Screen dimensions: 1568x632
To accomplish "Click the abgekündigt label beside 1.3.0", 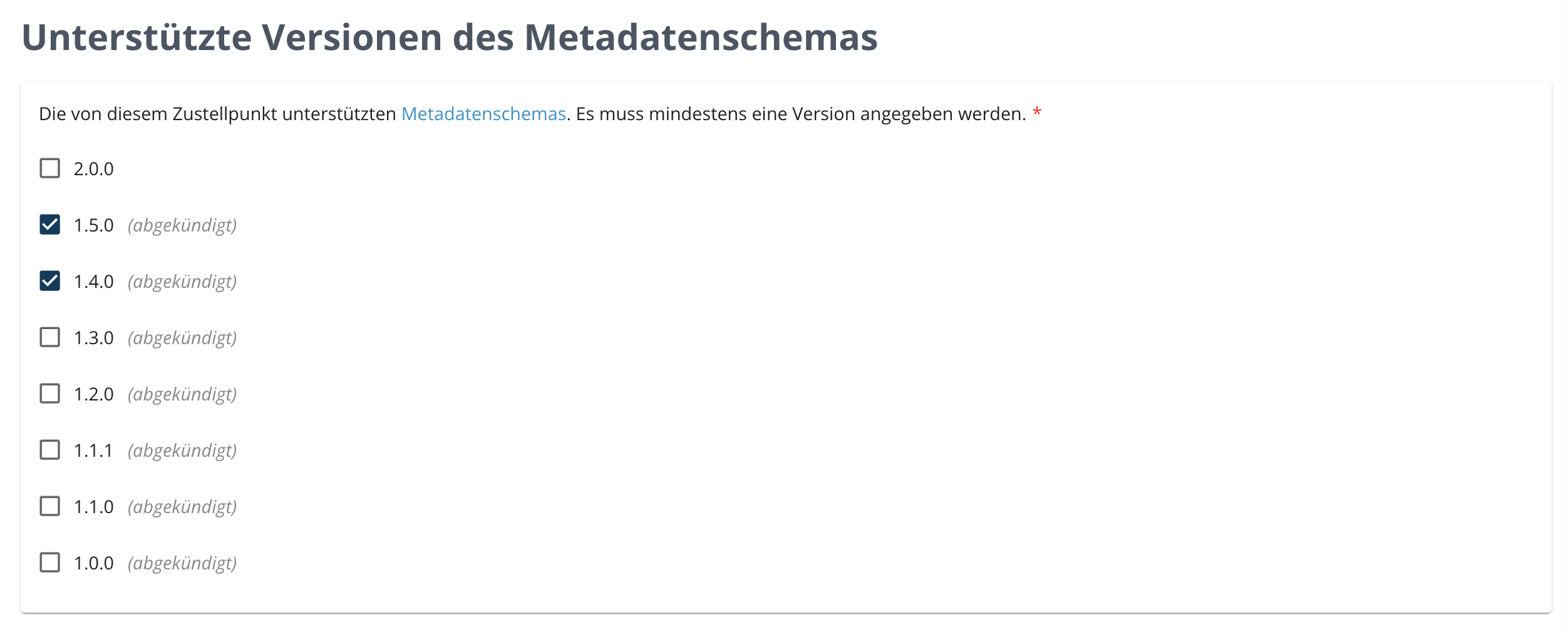I will (182, 337).
